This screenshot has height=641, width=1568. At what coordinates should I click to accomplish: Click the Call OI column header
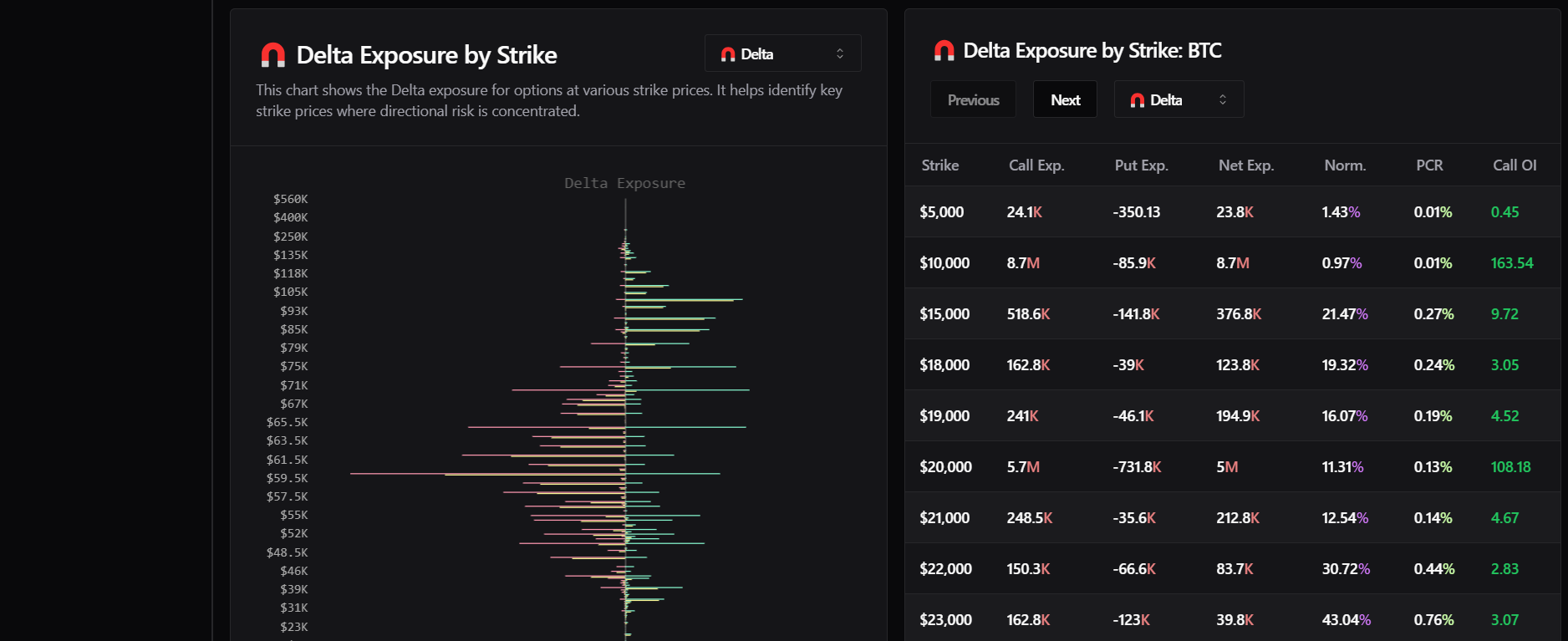pos(1515,165)
